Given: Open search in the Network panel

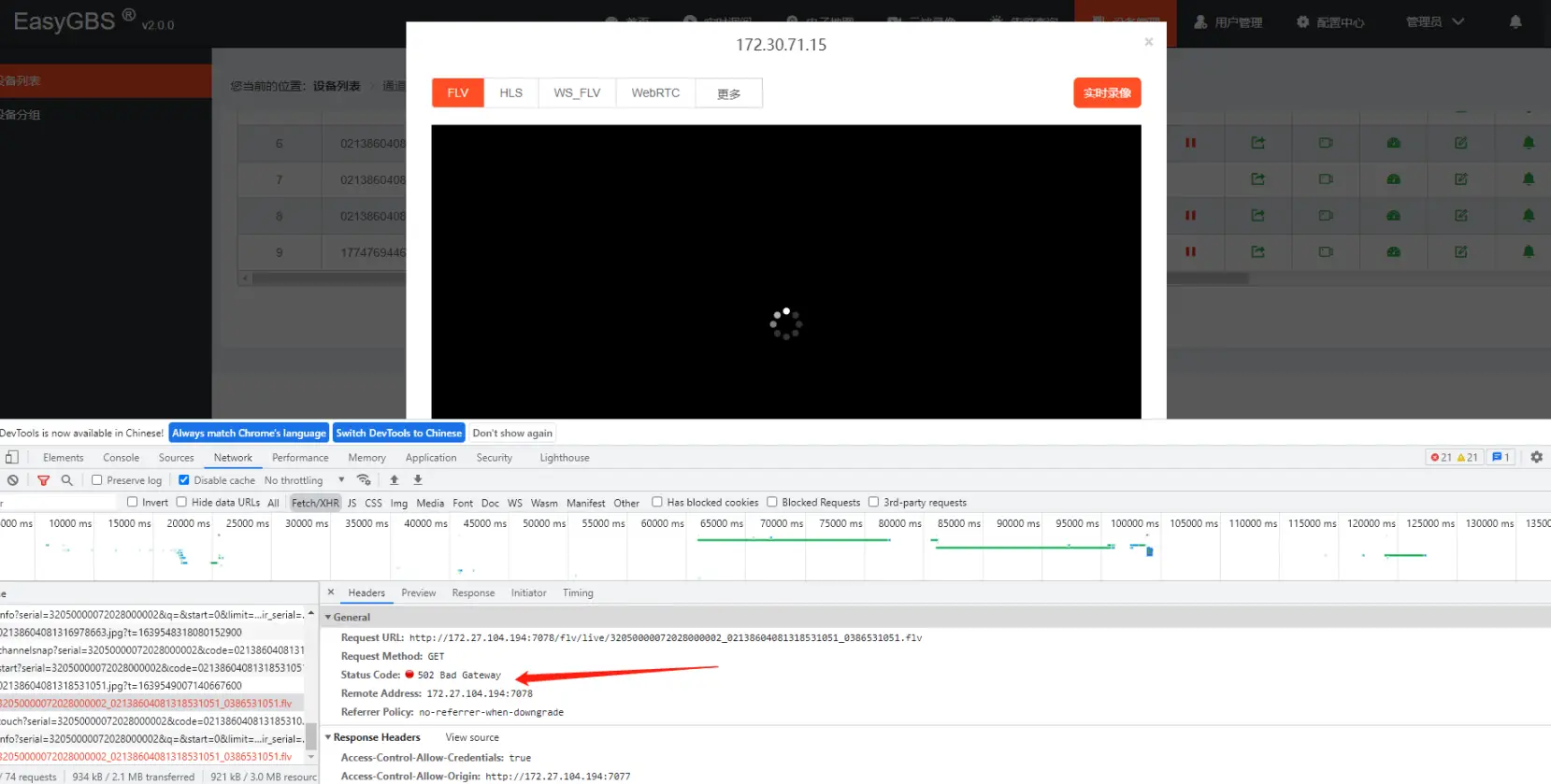Looking at the screenshot, I should 66,480.
